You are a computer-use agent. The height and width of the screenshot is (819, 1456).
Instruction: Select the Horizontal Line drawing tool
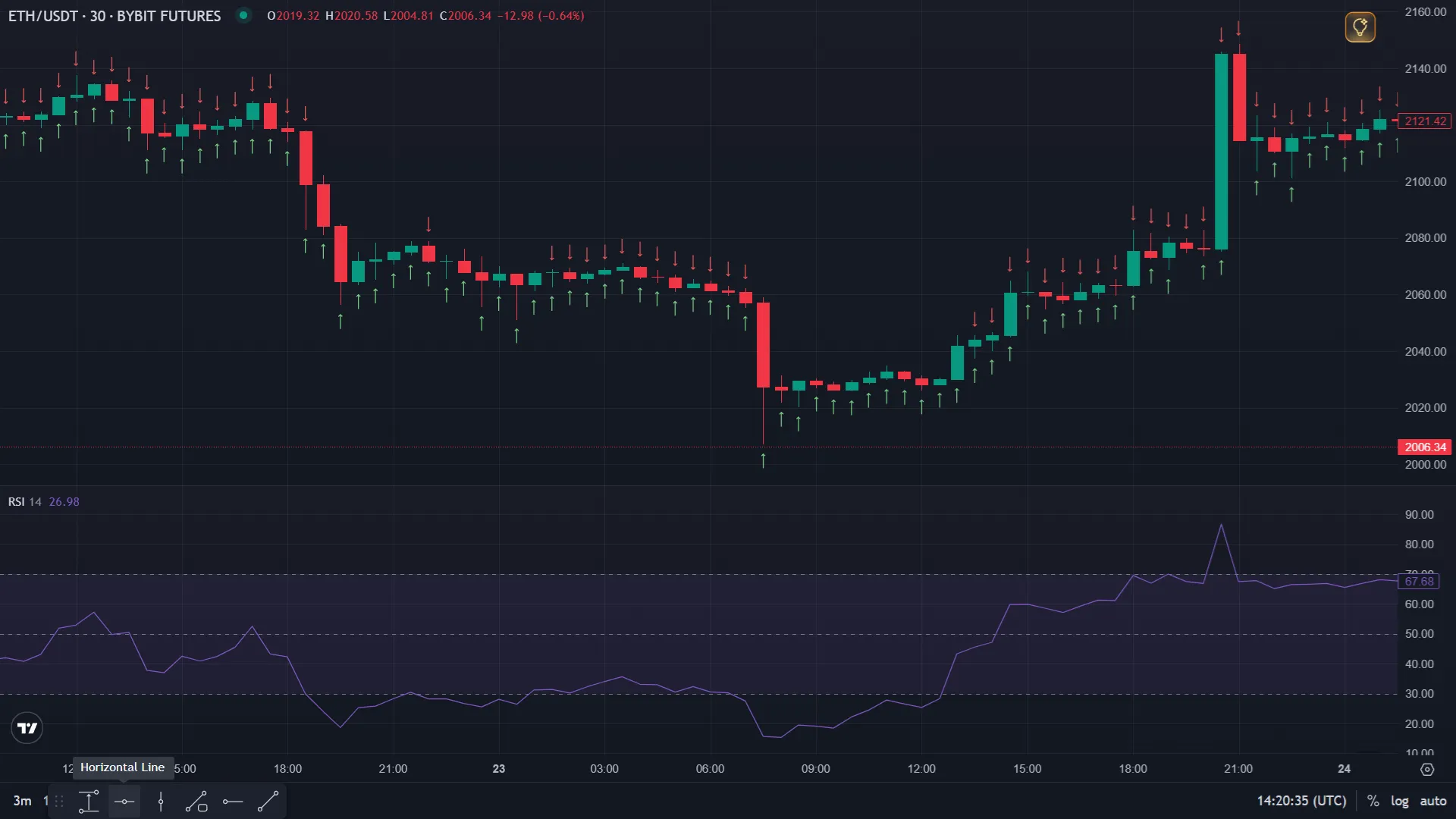pos(124,802)
